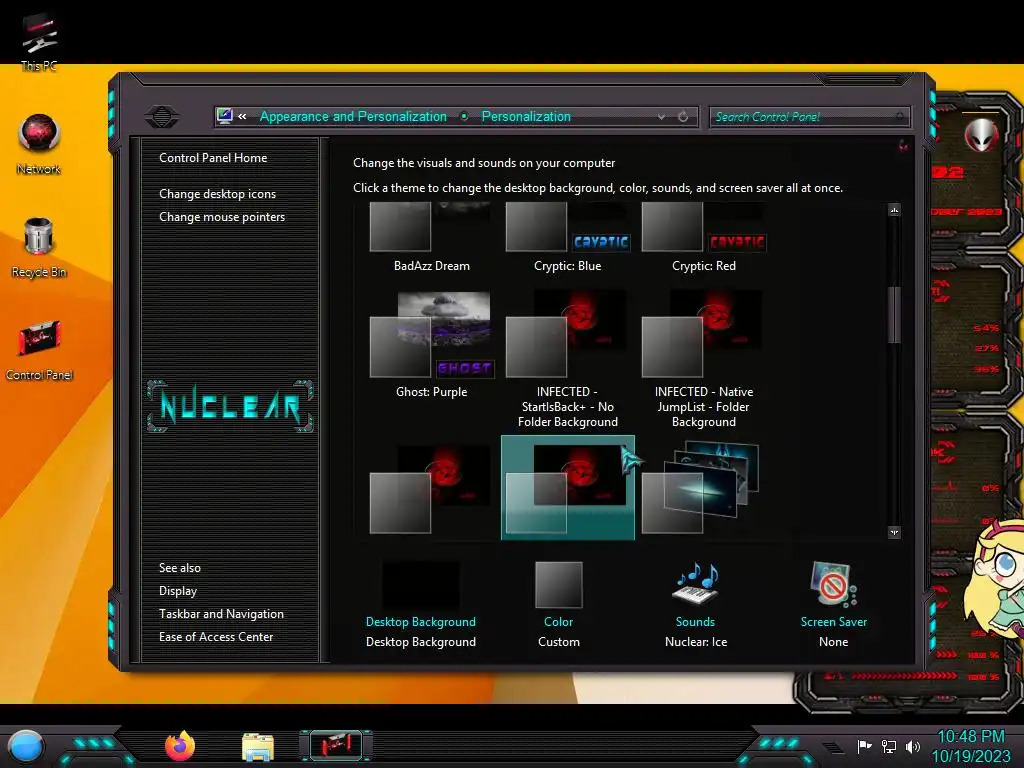1024x768 pixels.
Task: Launch Firefox from the taskbar
Action: (x=180, y=746)
